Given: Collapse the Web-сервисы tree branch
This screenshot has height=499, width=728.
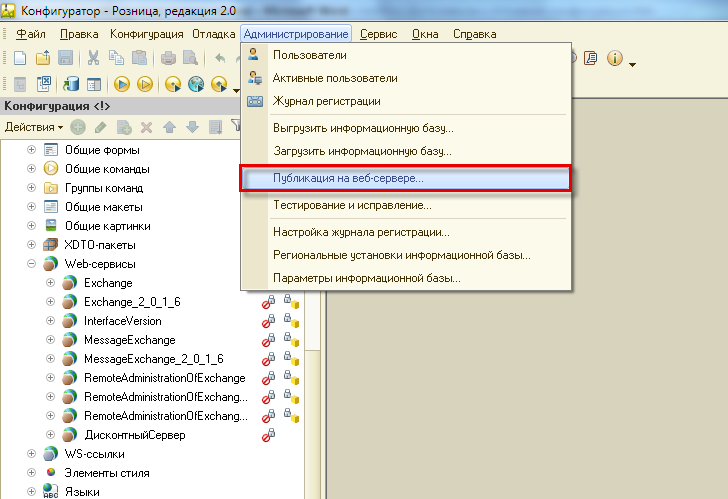Looking at the screenshot, I should [31, 264].
